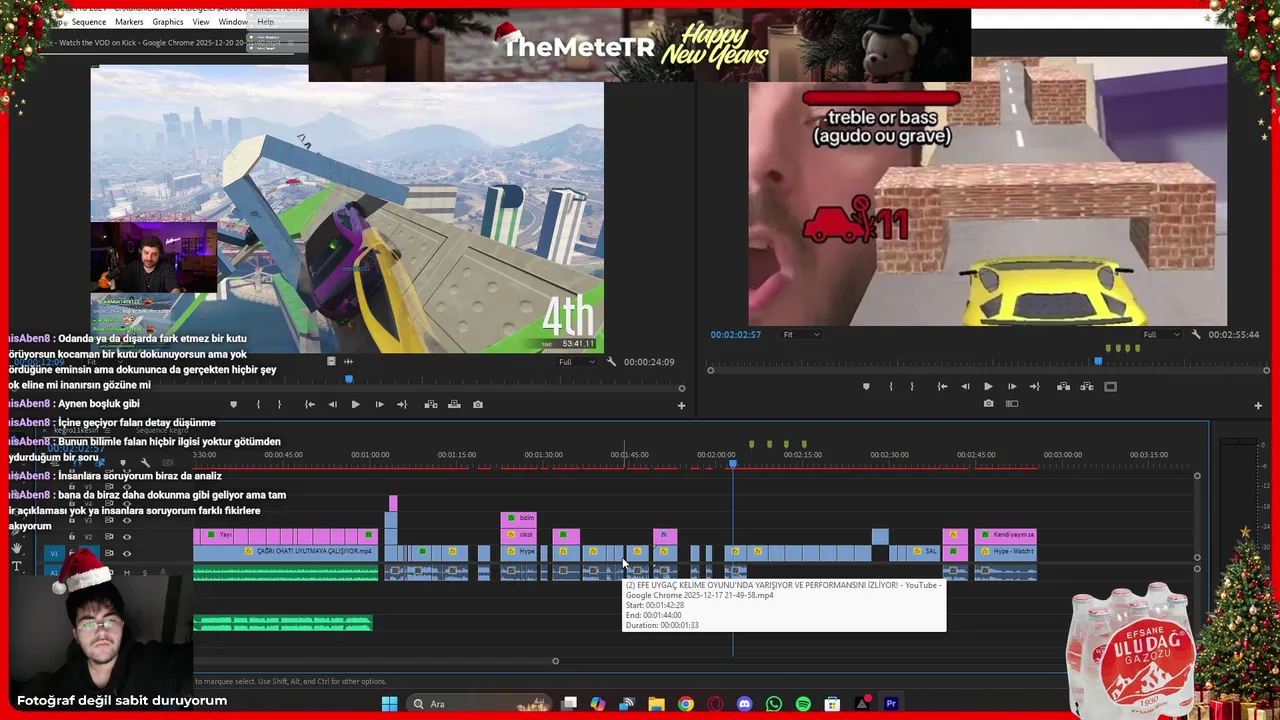The height and width of the screenshot is (720, 1280).
Task: Mark Out in the Program monitor
Action: [x=912, y=387]
